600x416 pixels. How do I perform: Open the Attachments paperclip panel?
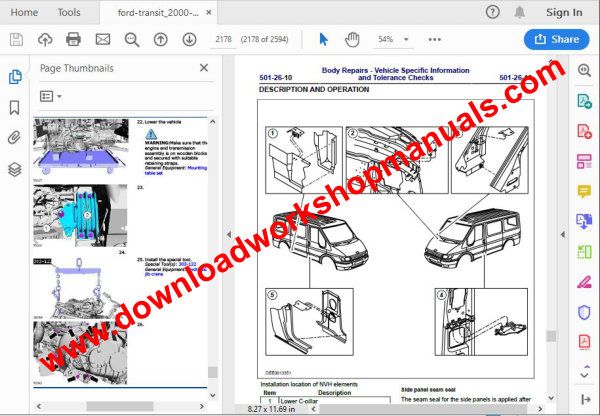(14, 138)
